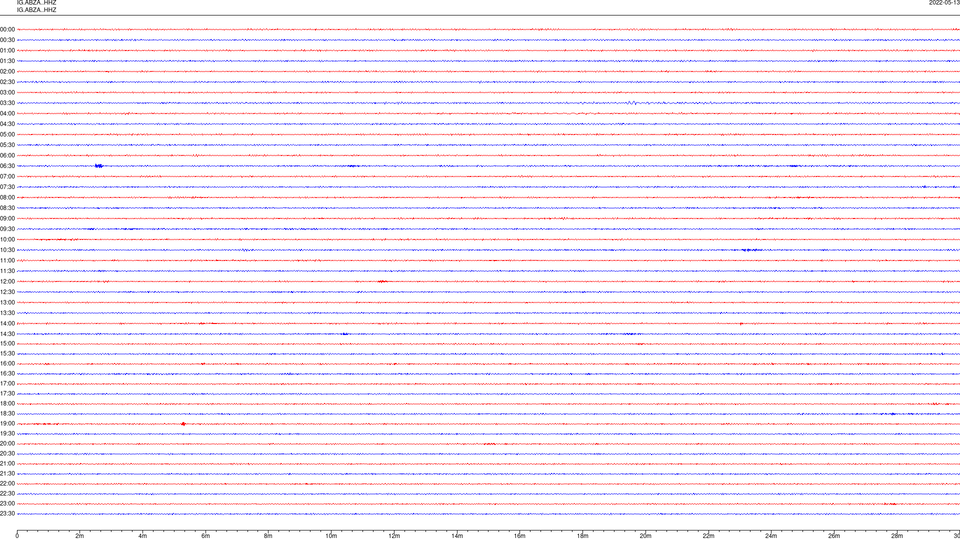
Task: Pick the 10m axis tick label
Action: click(x=331, y=536)
